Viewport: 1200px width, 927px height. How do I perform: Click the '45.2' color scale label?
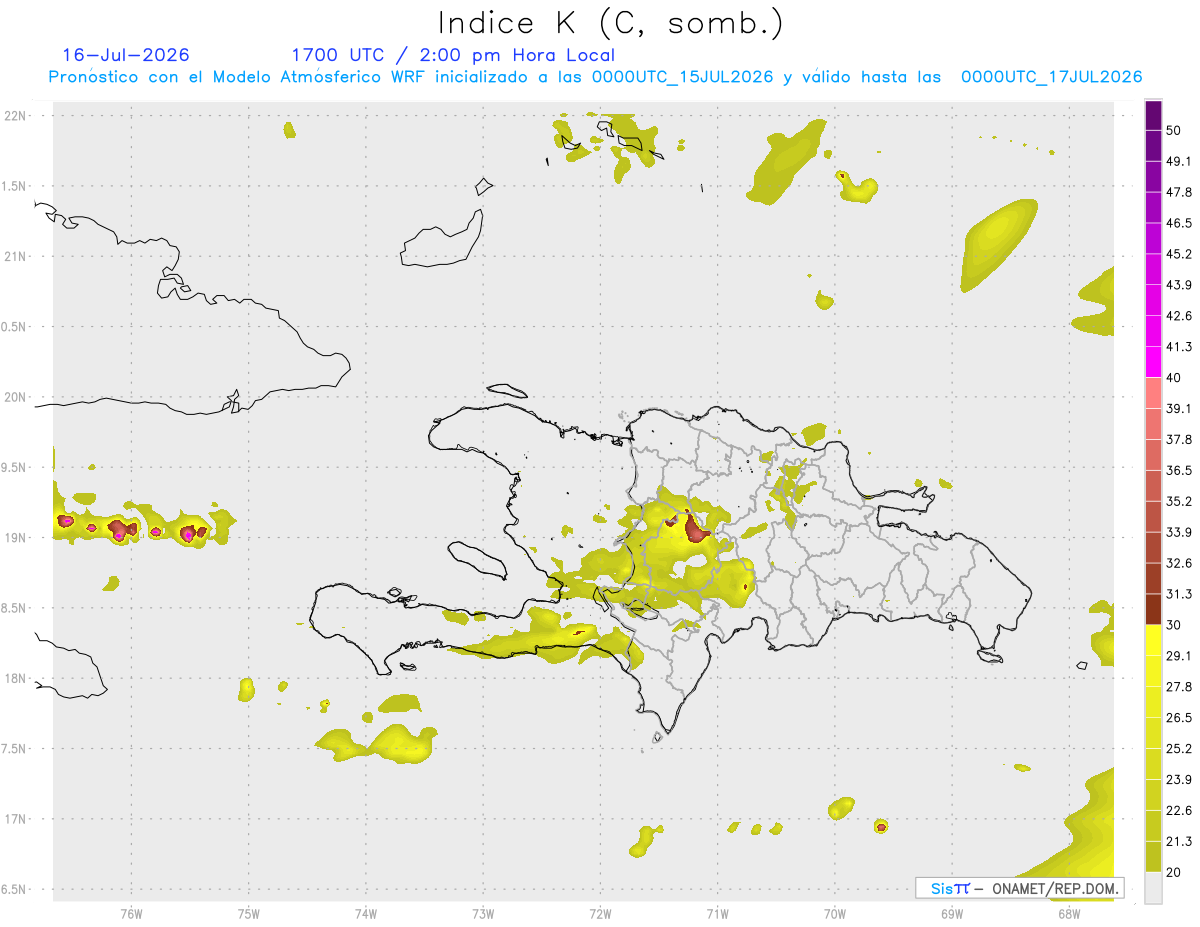[1179, 254]
